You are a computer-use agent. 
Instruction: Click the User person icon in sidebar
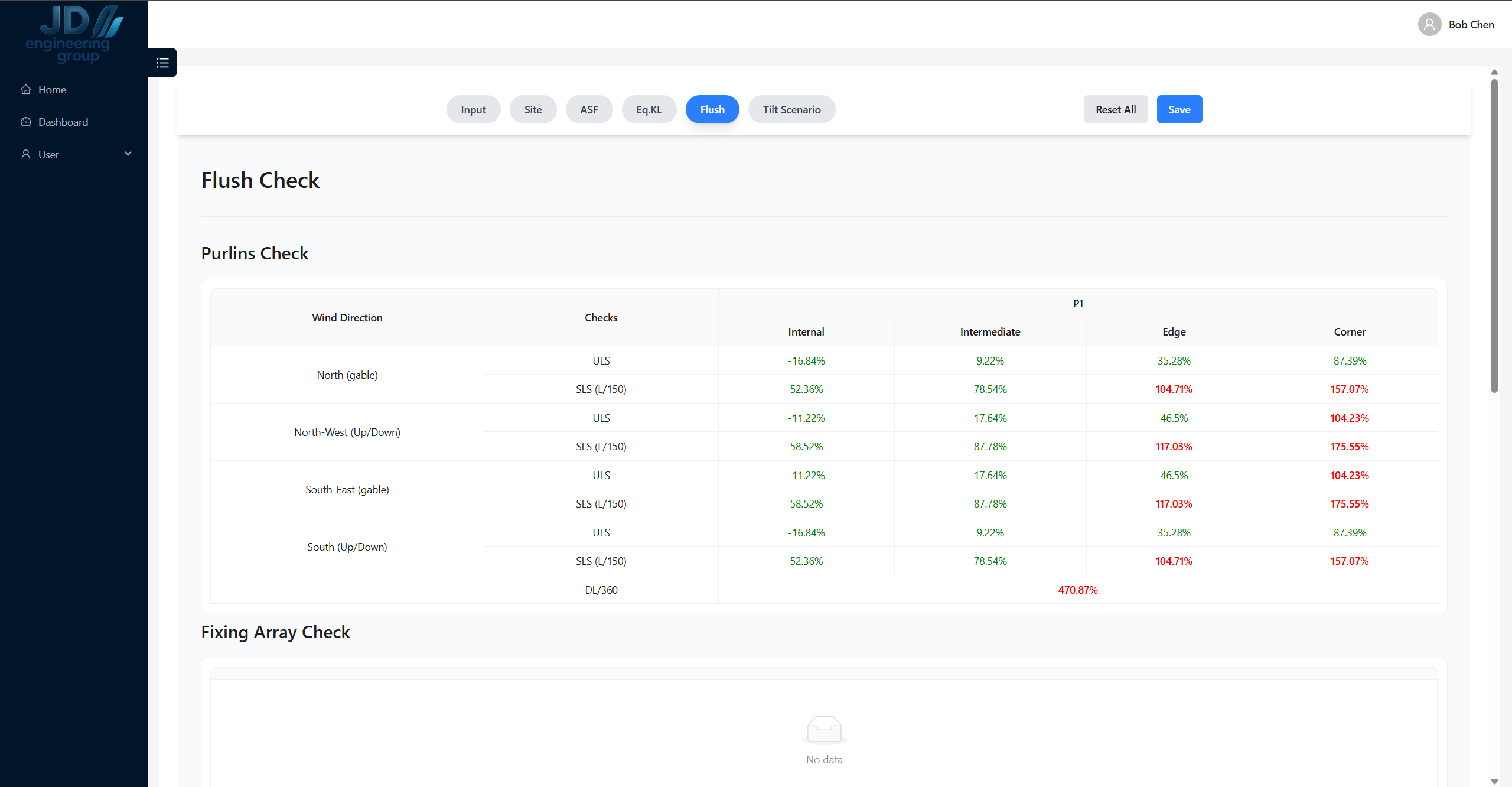click(x=26, y=154)
